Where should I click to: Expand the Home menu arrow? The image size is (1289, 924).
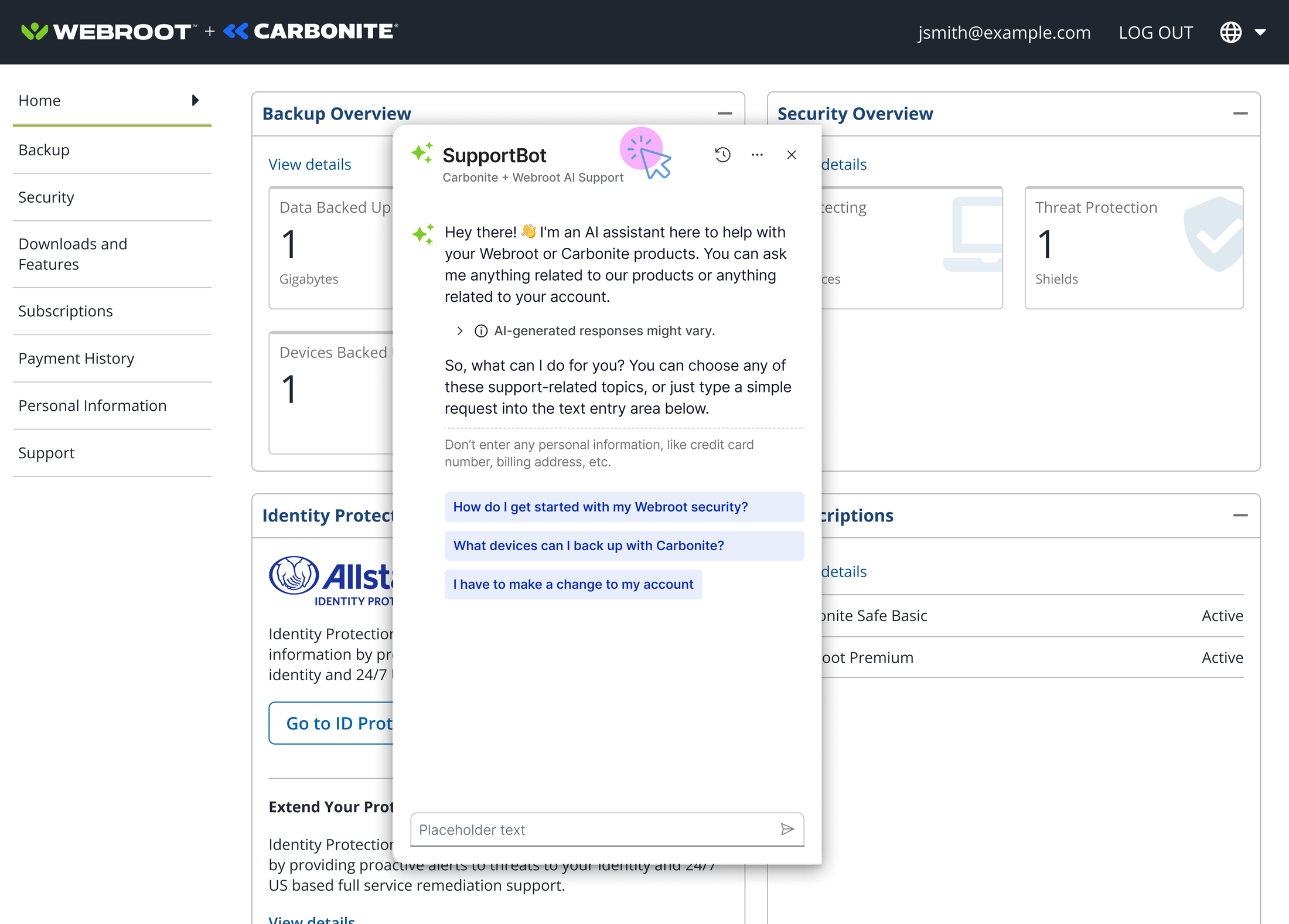pyautogui.click(x=196, y=100)
